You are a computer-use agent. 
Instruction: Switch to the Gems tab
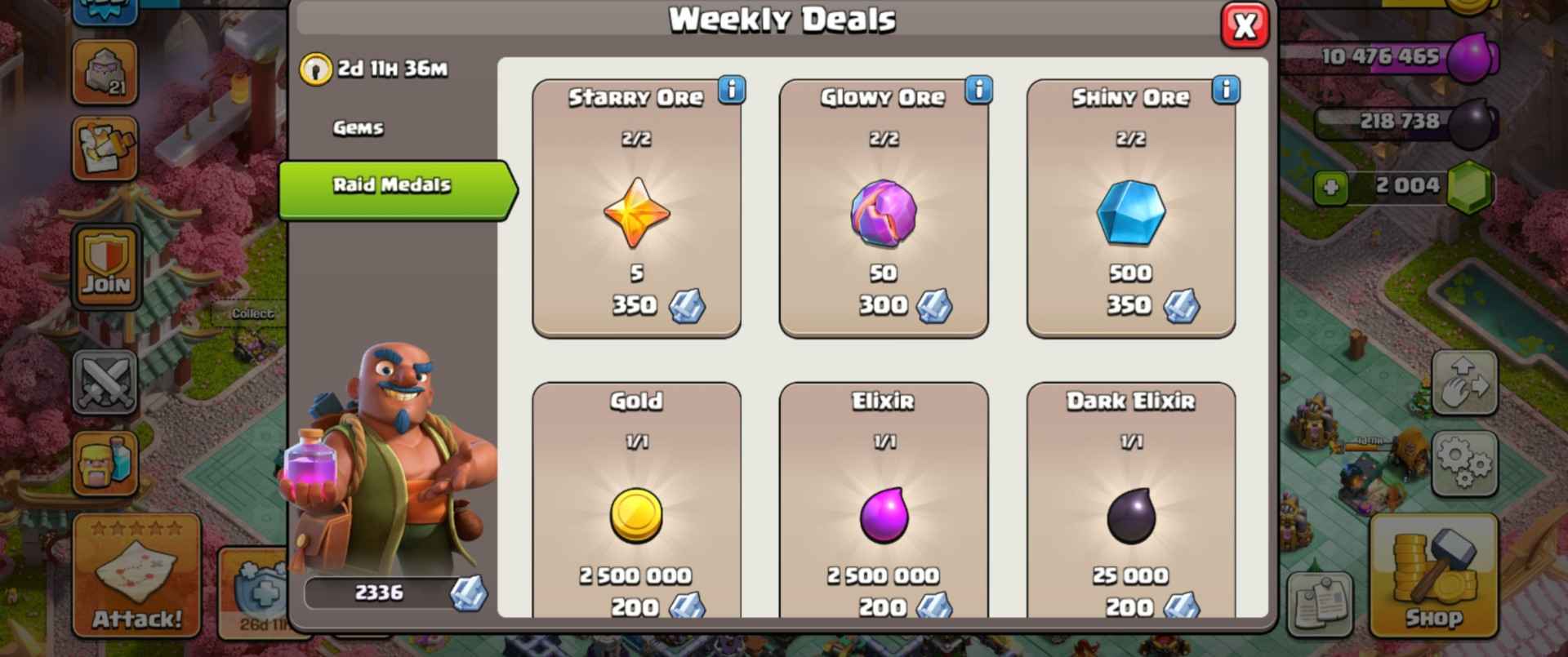[x=358, y=128]
